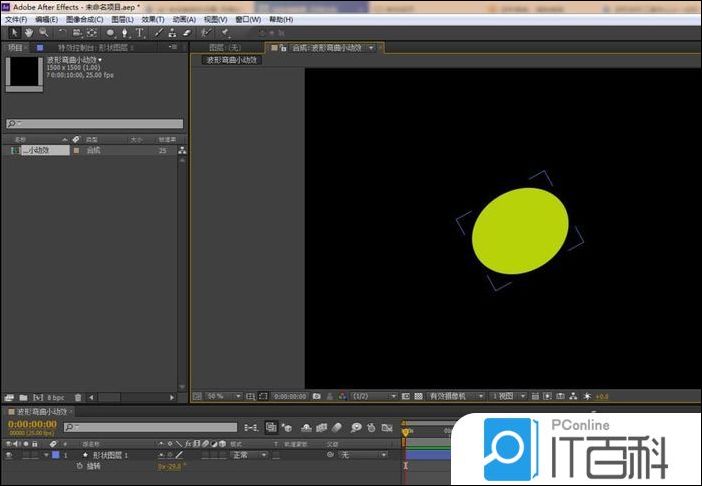Collapse the shape layer 1 properties
The image size is (702, 486).
(45, 455)
